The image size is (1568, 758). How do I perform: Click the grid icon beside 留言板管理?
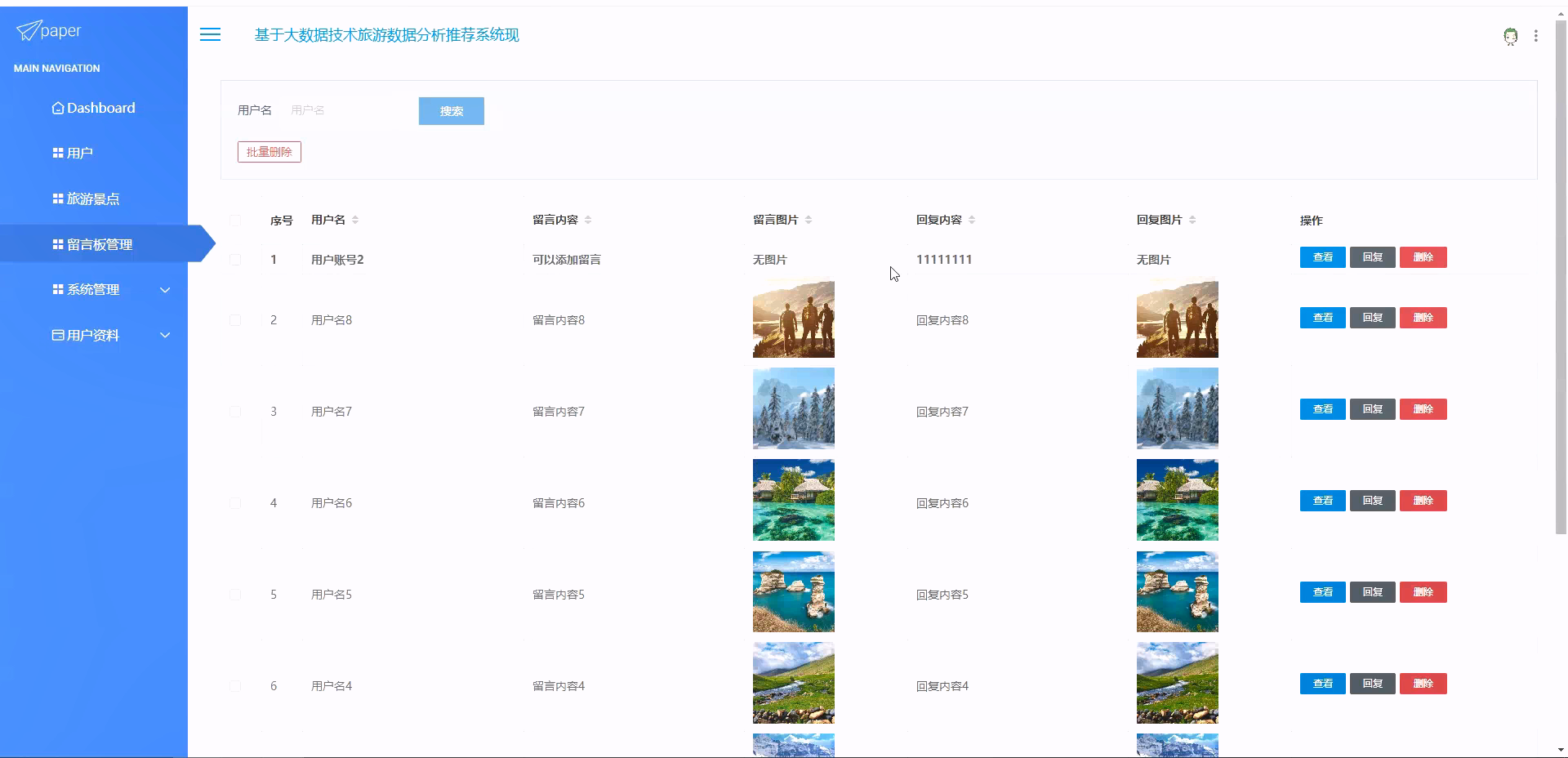(x=56, y=243)
